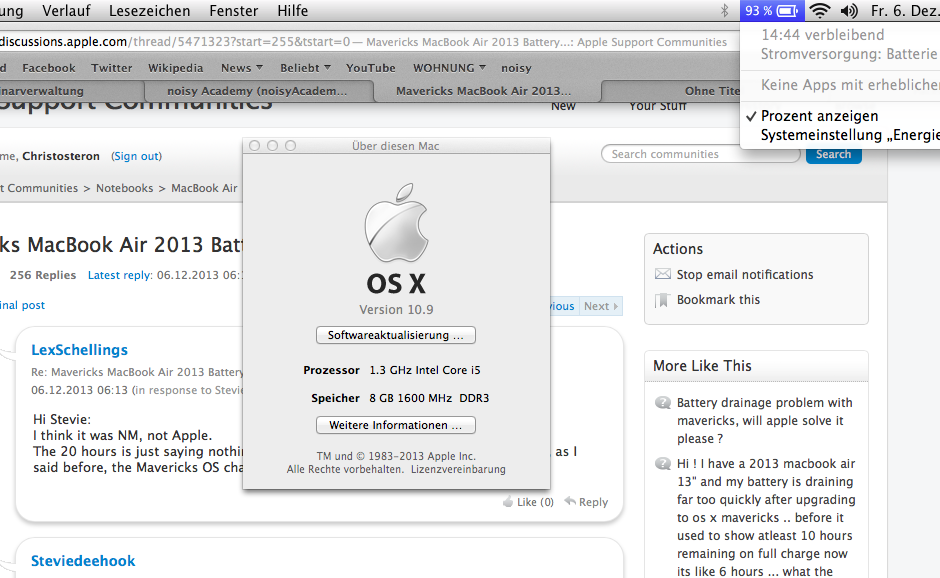Switch to Ohne Titel tab

671,91
